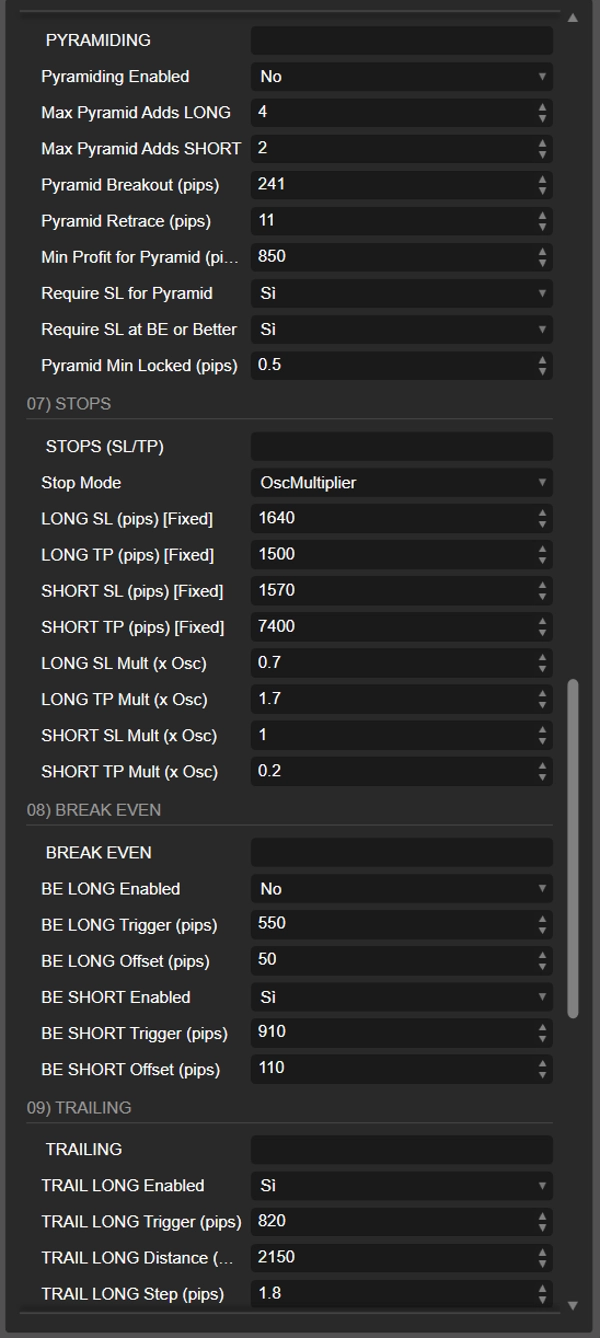Screen dimensions: 600x1338
Task: Decrease SHORT TP Mult x Osc value
Action: coord(542,777)
